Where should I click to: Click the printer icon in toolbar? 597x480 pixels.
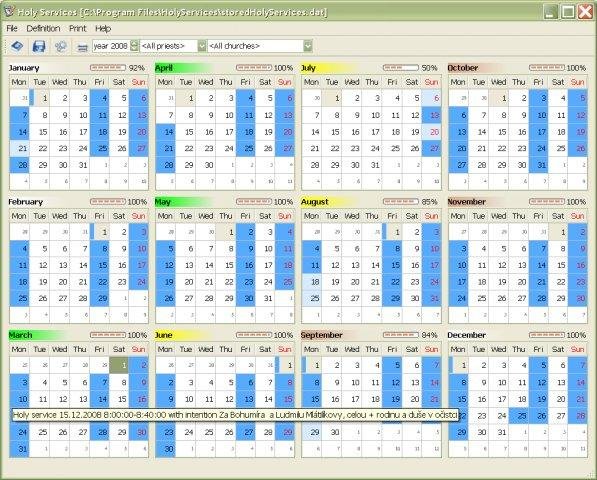pyautogui.click(x=82, y=47)
